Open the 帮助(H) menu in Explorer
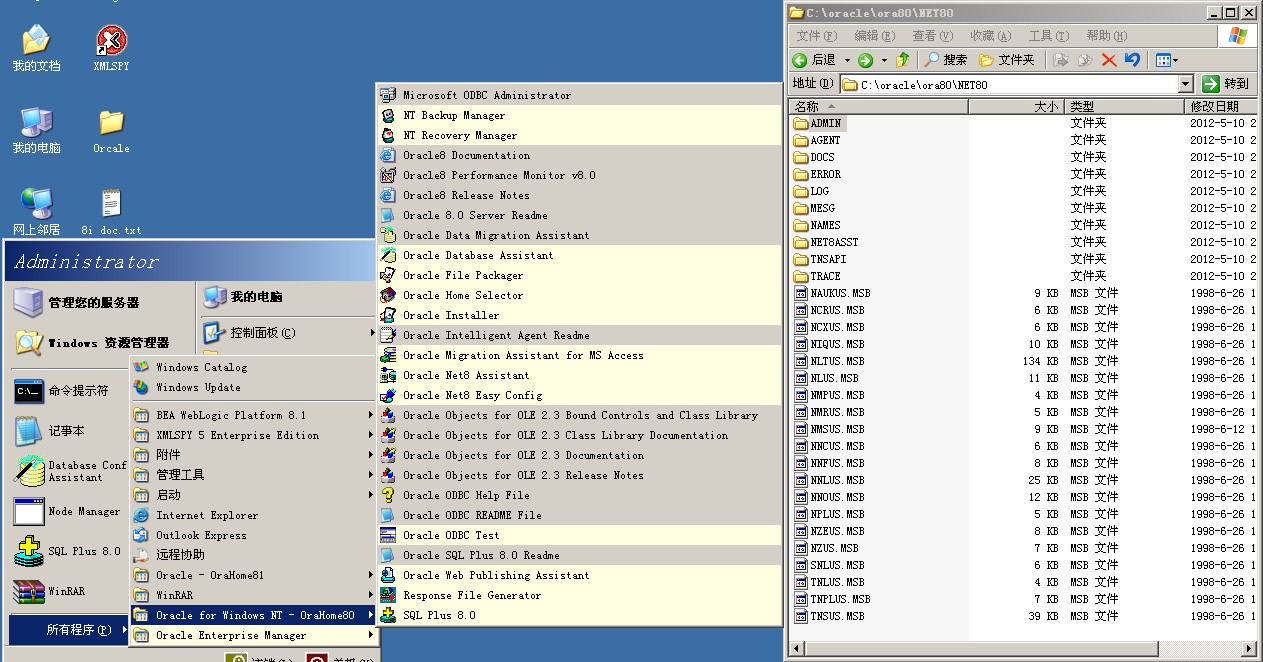1263x662 pixels. coord(1106,36)
